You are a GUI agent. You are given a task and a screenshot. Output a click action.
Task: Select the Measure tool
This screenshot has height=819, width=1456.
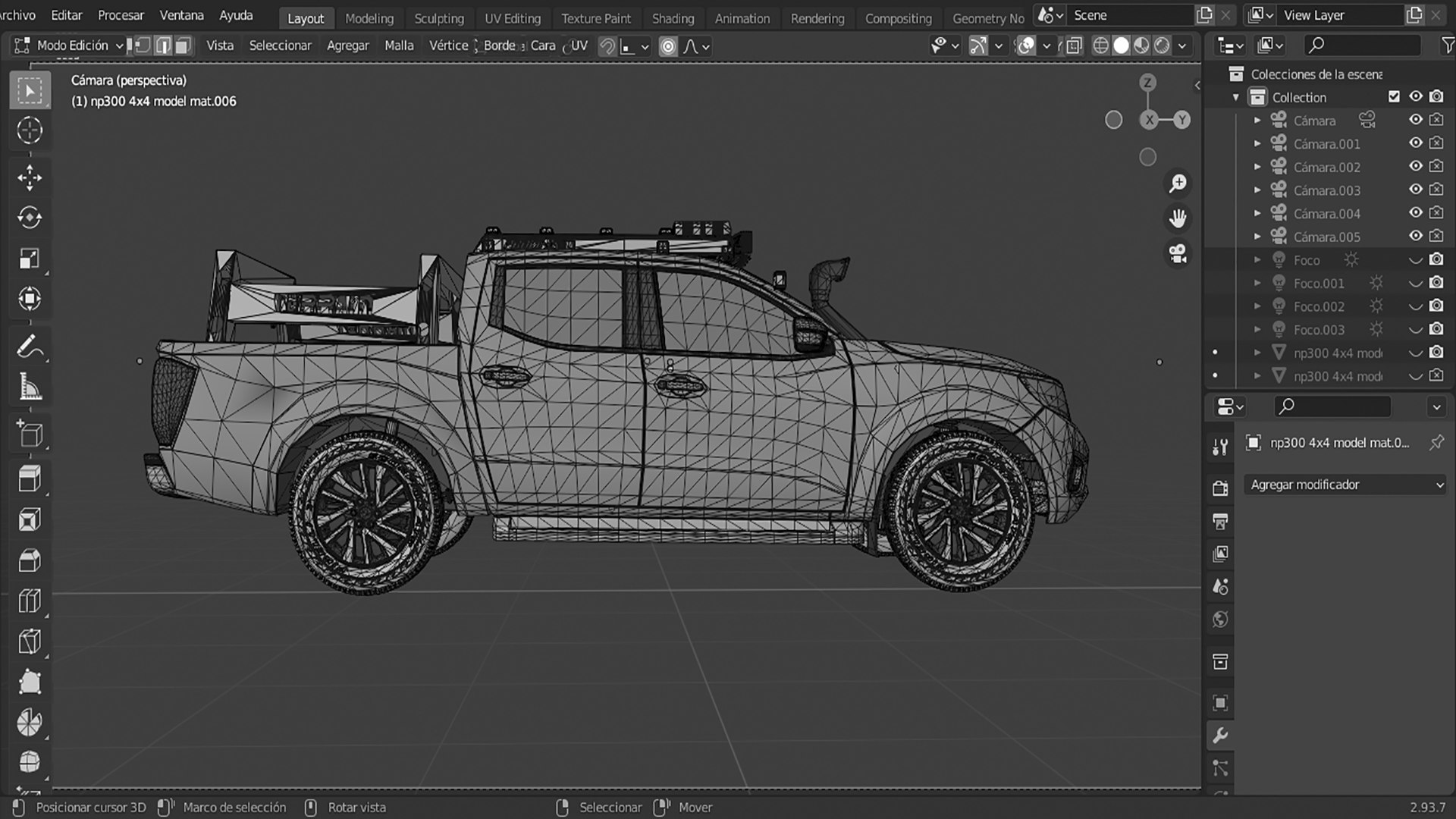pos(30,388)
